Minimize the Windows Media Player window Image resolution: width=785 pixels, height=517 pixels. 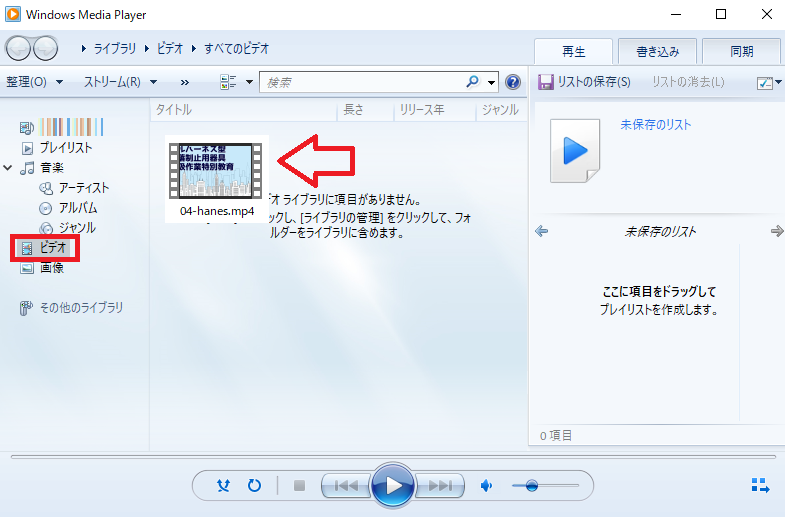tap(675, 14)
